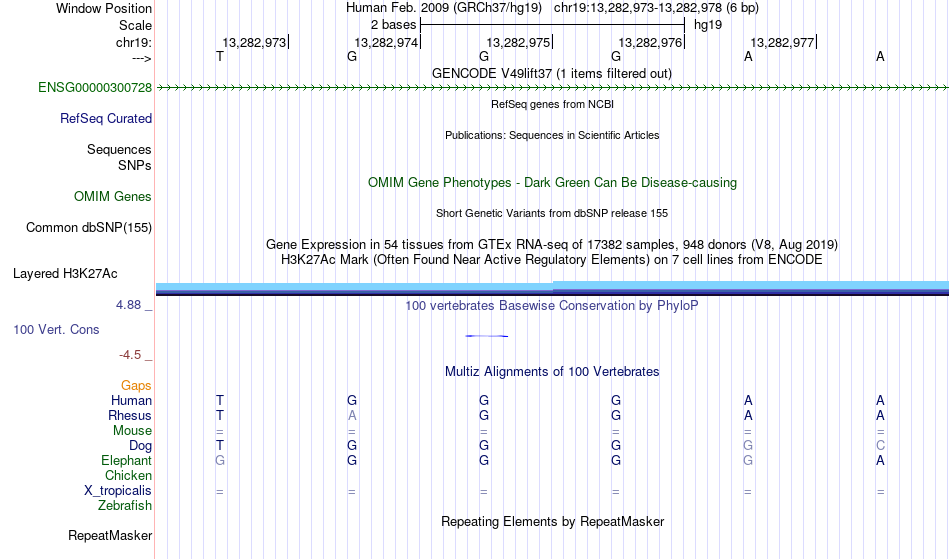Click the faded G in Elephant row's first column
Screen dimensions: 950x559
(x=220, y=461)
